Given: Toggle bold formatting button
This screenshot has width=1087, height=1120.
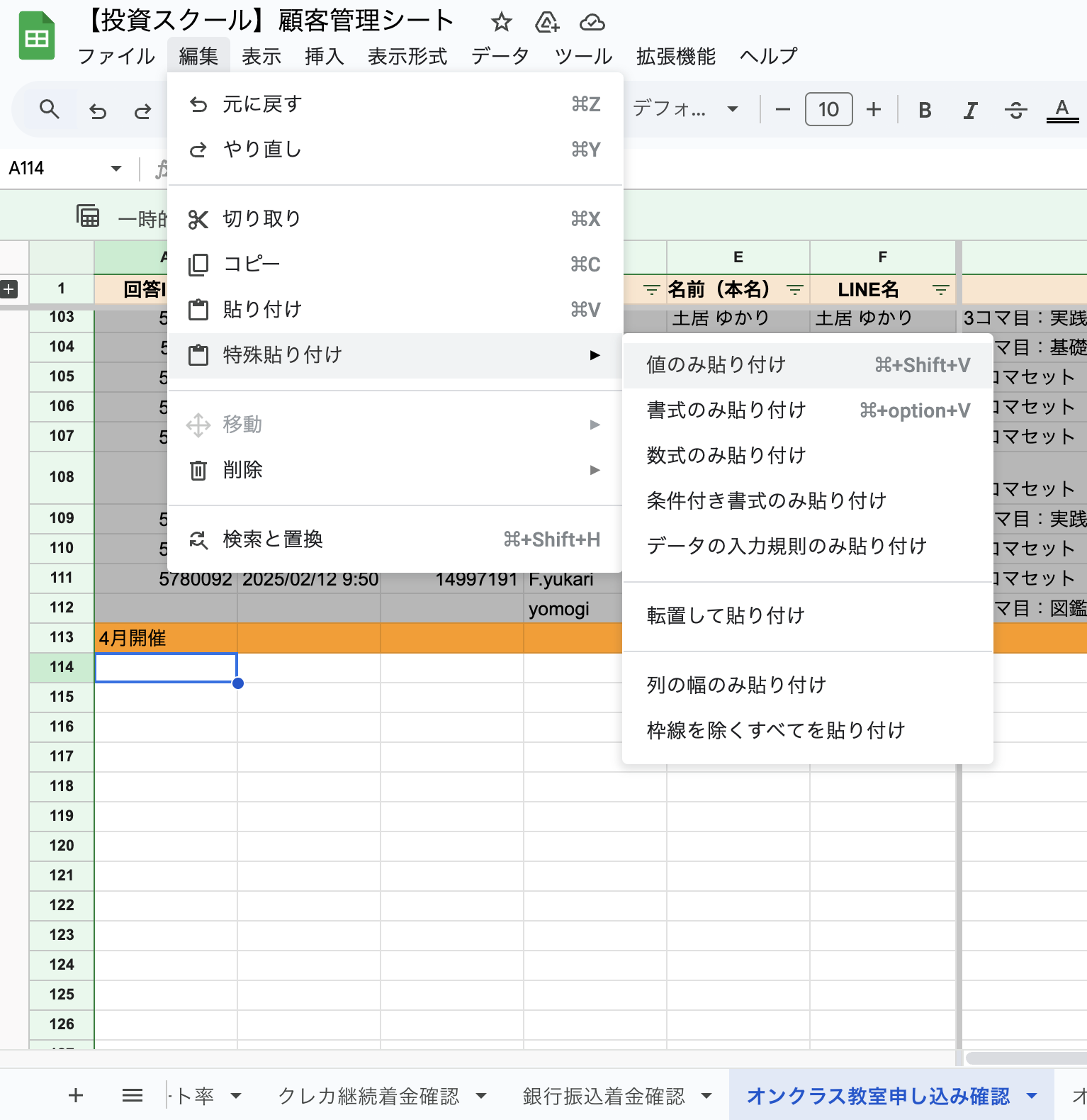Looking at the screenshot, I should coord(925,110).
